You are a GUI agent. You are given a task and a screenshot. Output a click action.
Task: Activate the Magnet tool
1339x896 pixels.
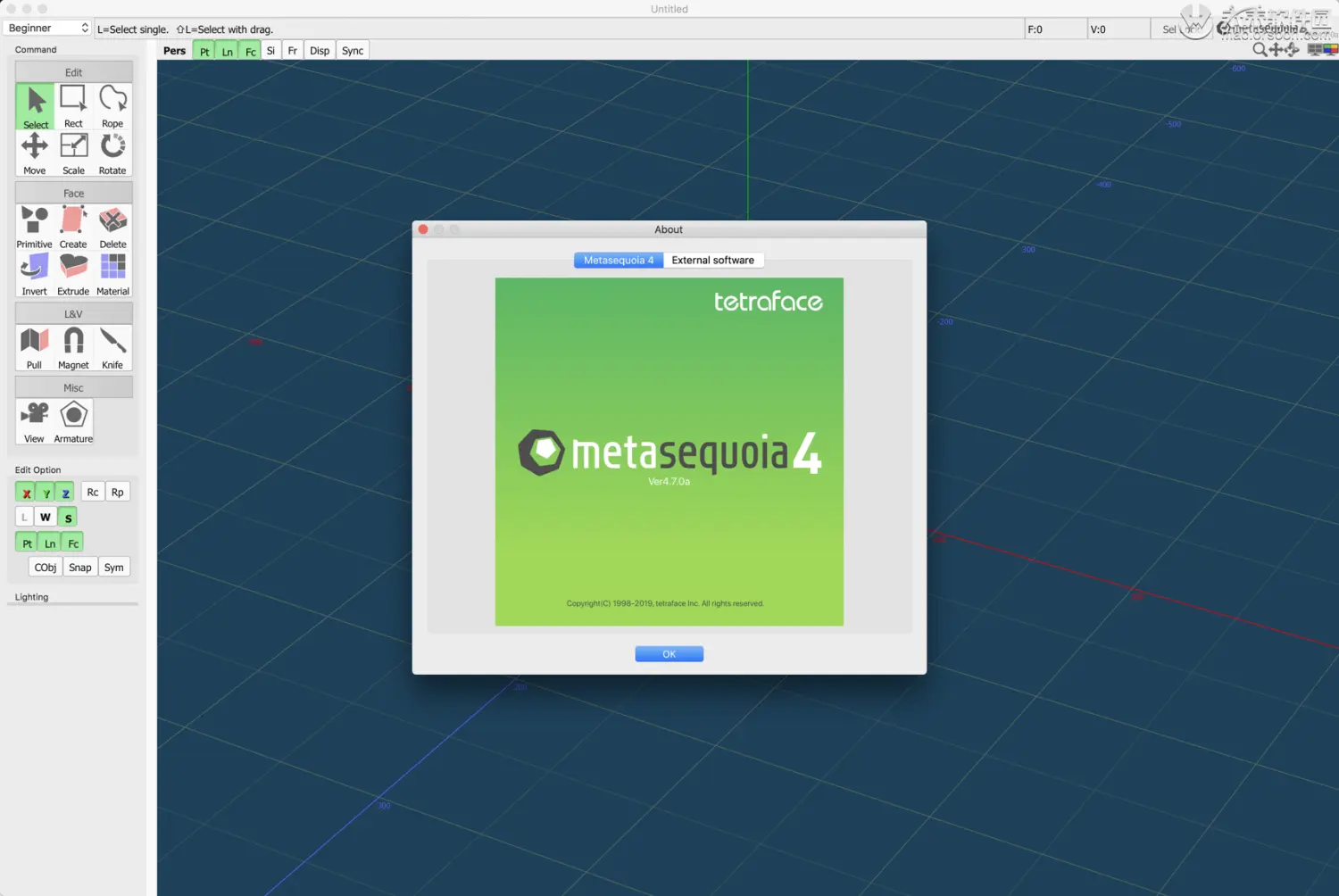click(73, 348)
